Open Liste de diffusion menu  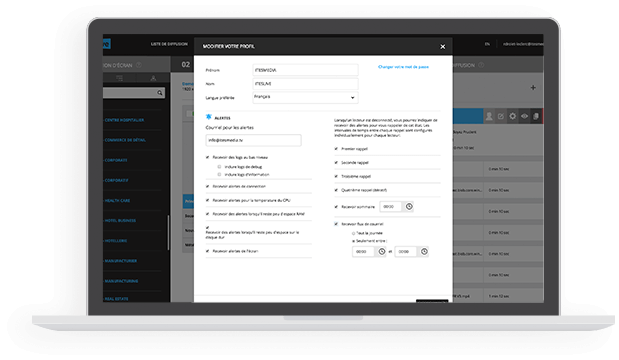(x=169, y=44)
